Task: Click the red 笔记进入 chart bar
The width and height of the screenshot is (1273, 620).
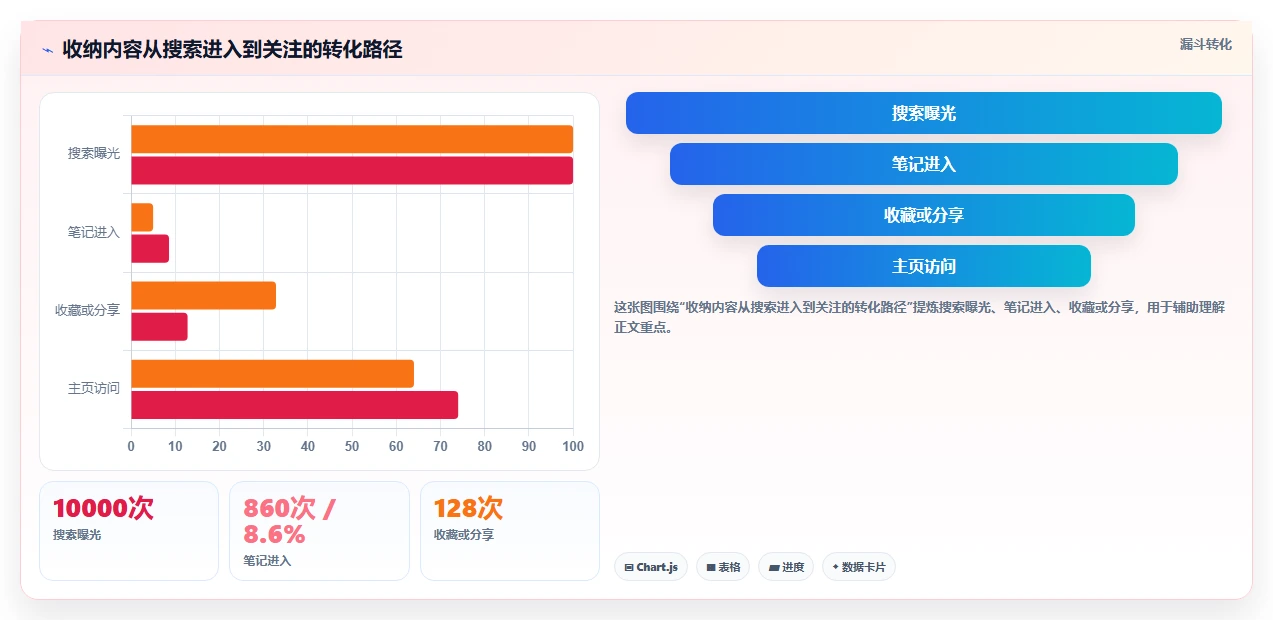Action: tap(150, 248)
